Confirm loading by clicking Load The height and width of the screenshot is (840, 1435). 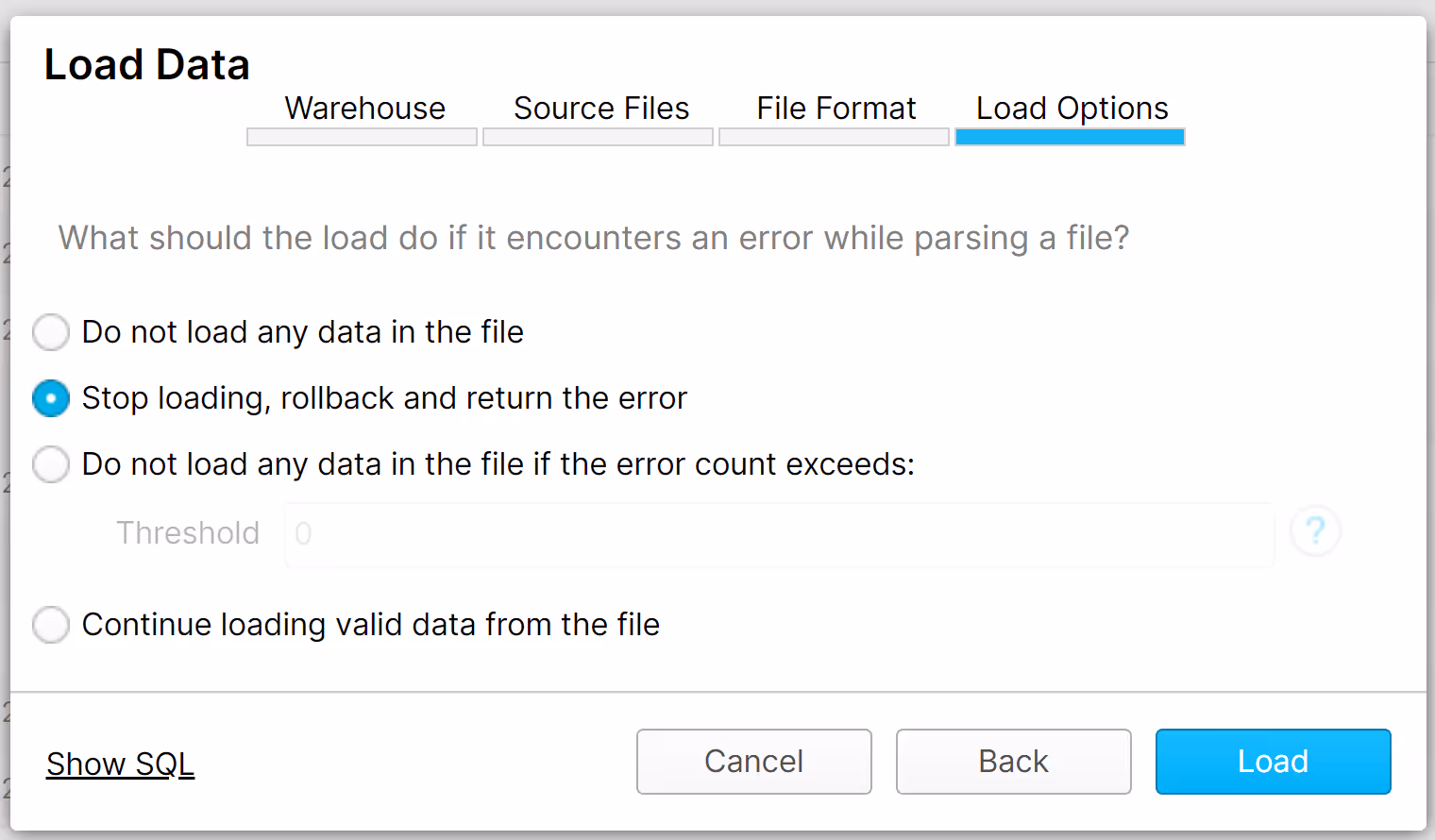tap(1273, 761)
